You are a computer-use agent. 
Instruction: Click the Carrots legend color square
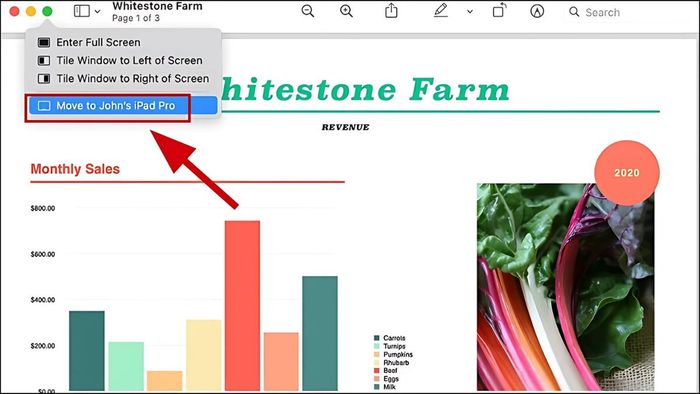pos(377,338)
